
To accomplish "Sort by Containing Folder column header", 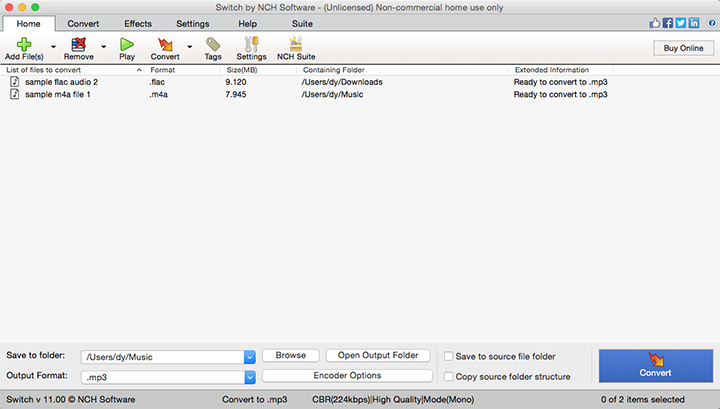I will [333, 70].
